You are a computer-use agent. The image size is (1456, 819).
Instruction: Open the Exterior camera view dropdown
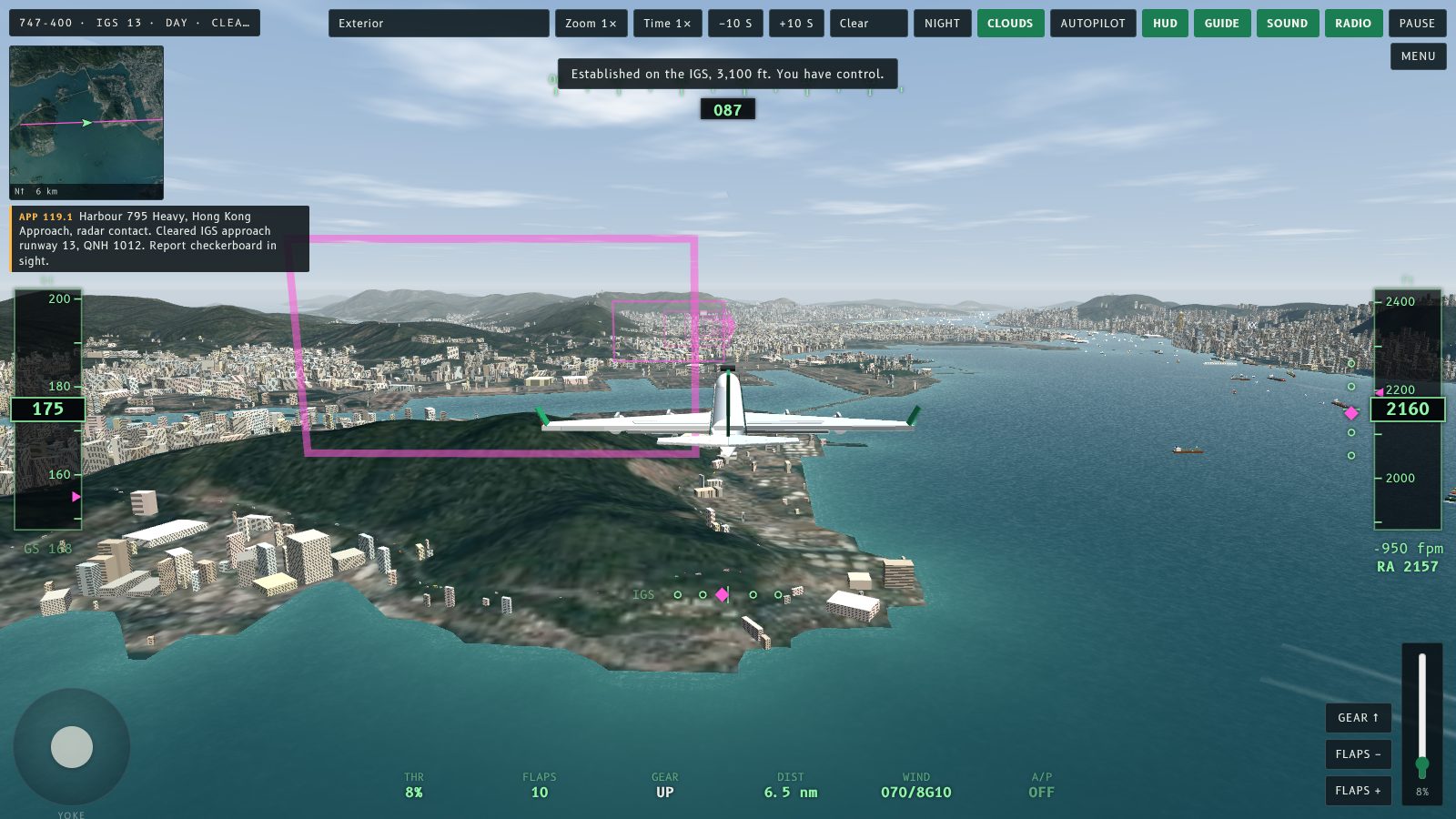pyautogui.click(x=439, y=24)
